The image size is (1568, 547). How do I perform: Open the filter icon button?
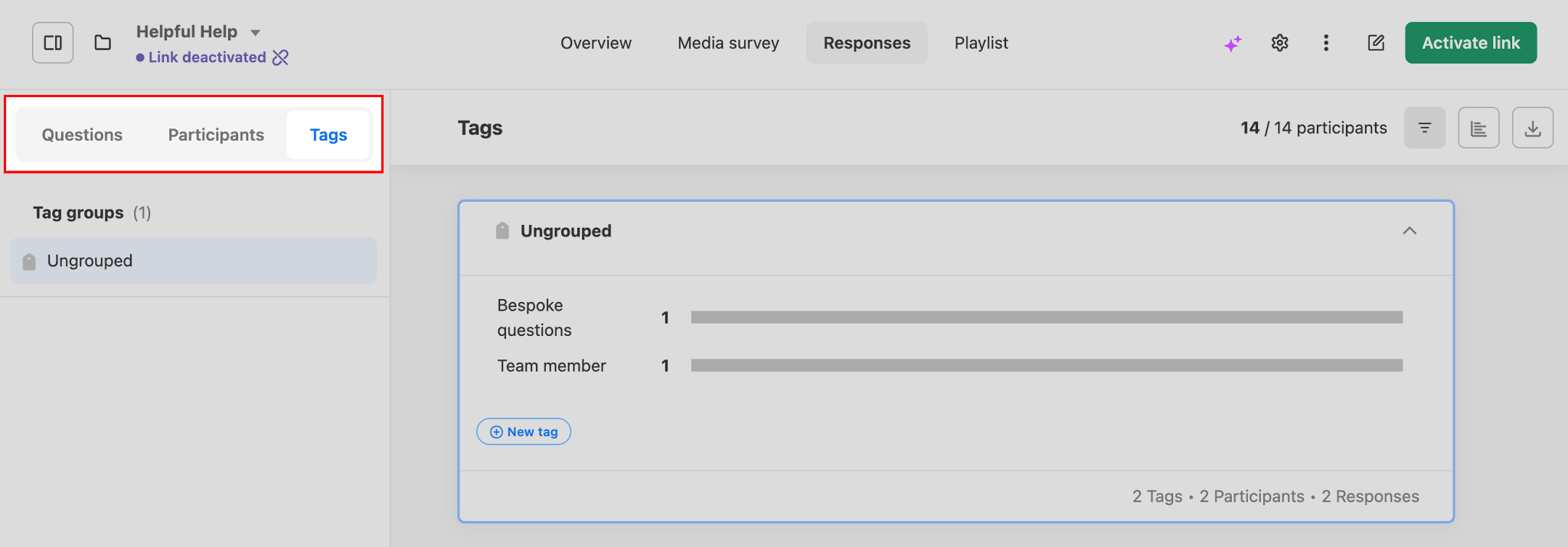coord(1424,128)
